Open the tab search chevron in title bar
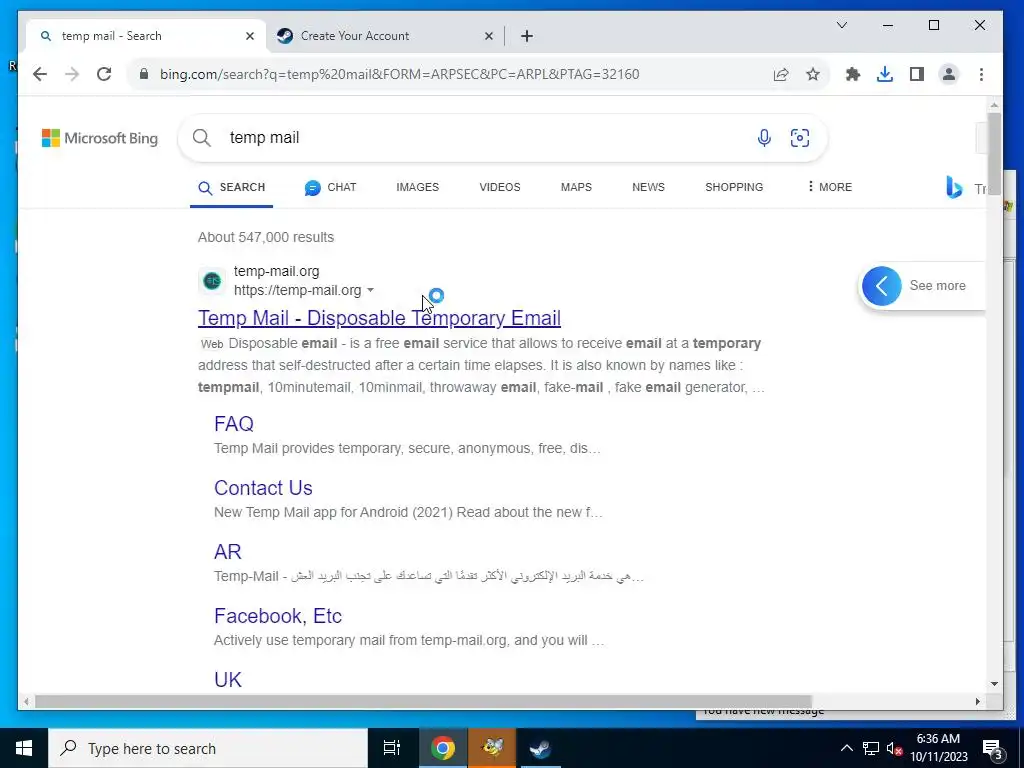The height and width of the screenshot is (768, 1024). pyautogui.click(x=842, y=25)
